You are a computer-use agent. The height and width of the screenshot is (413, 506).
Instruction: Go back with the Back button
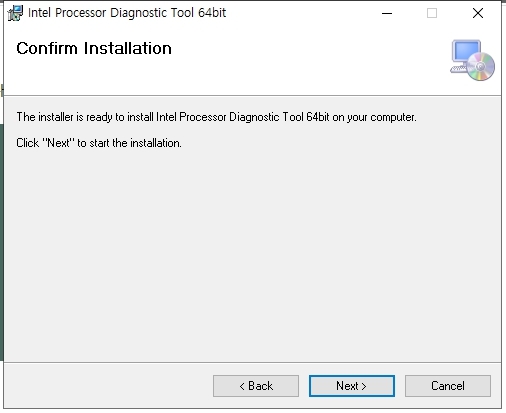point(256,386)
